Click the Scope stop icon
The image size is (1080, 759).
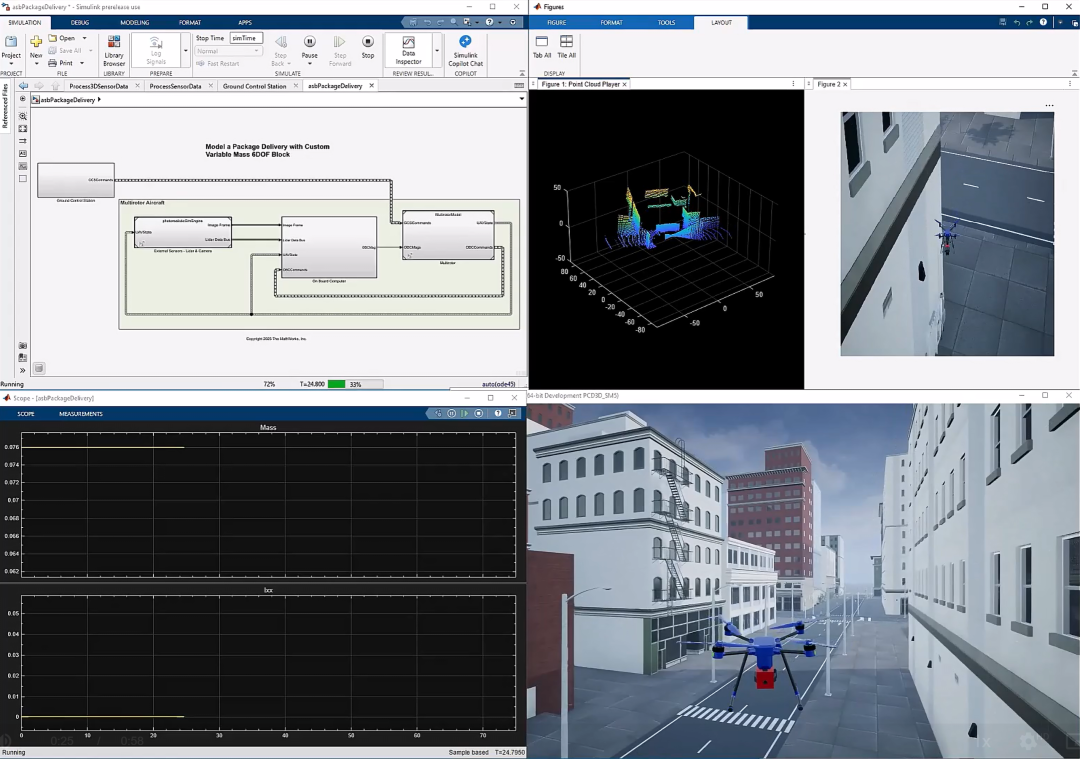pyautogui.click(x=479, y=413)
